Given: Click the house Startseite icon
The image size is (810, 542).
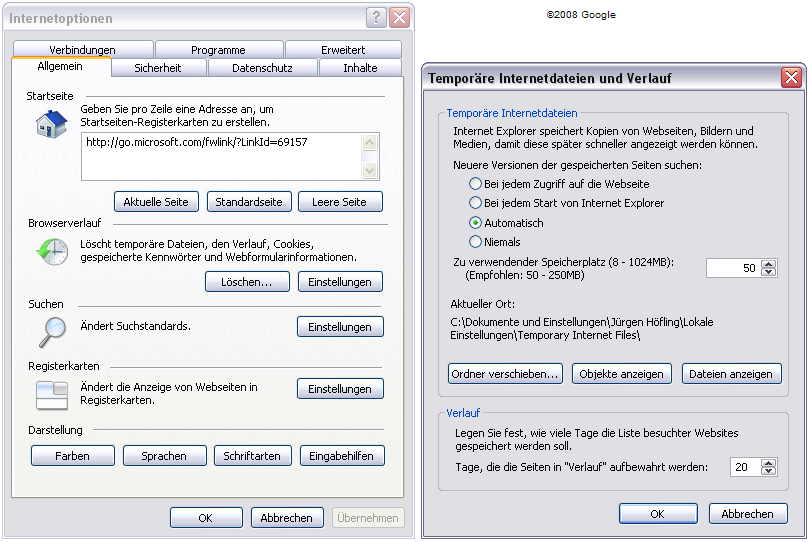Looking at the screenshot, I should (50, 123).
